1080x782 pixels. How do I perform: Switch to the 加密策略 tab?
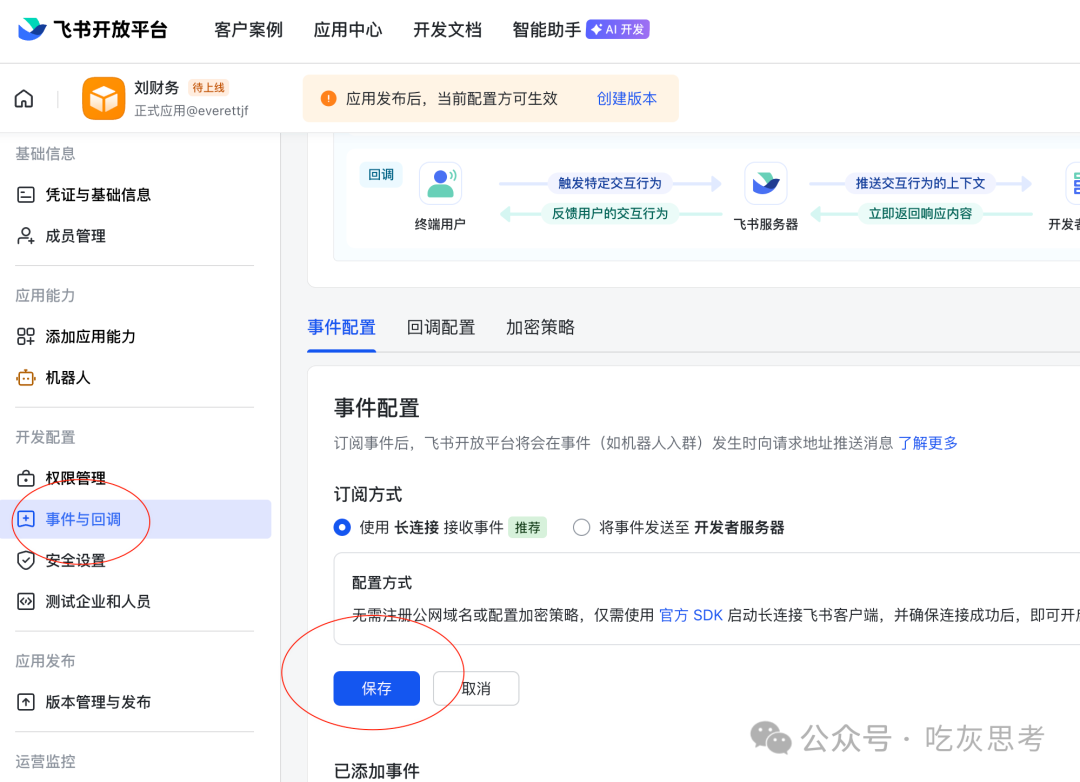coord(540,327)
